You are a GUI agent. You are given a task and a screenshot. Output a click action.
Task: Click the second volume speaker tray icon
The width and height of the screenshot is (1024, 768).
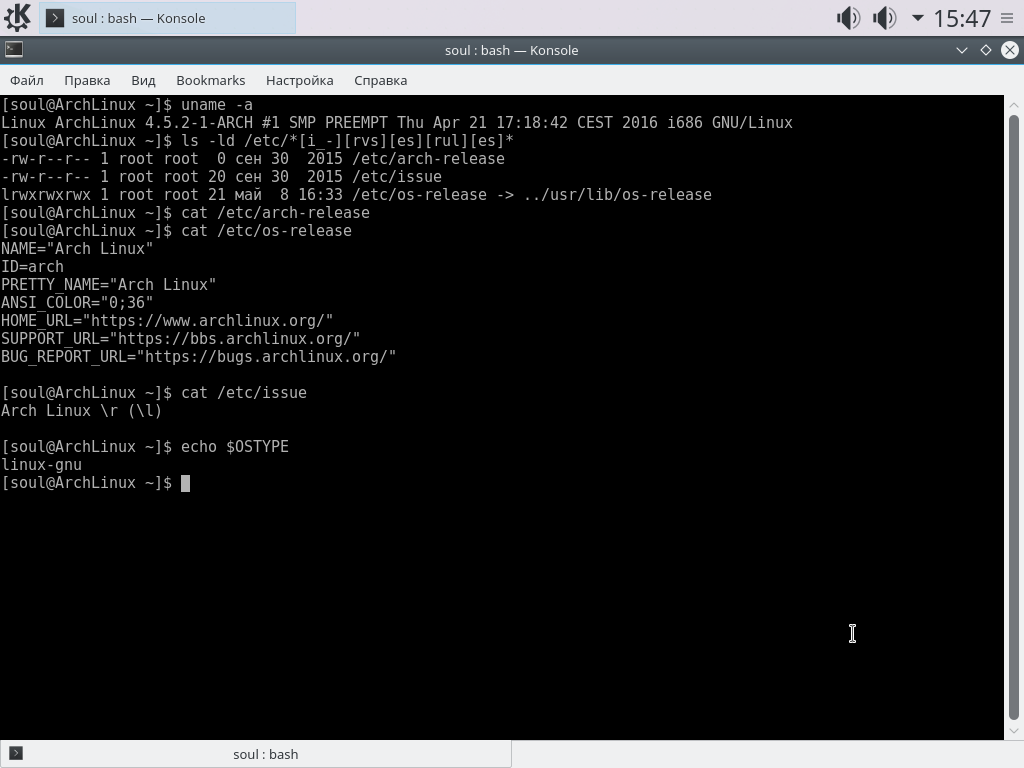(884, 18)
